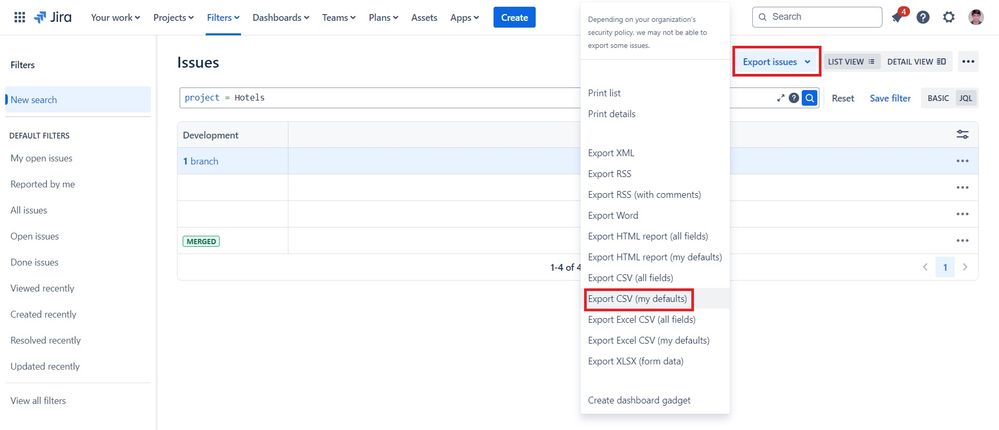Open the app switcher grid icon

(x=20, y=17)
